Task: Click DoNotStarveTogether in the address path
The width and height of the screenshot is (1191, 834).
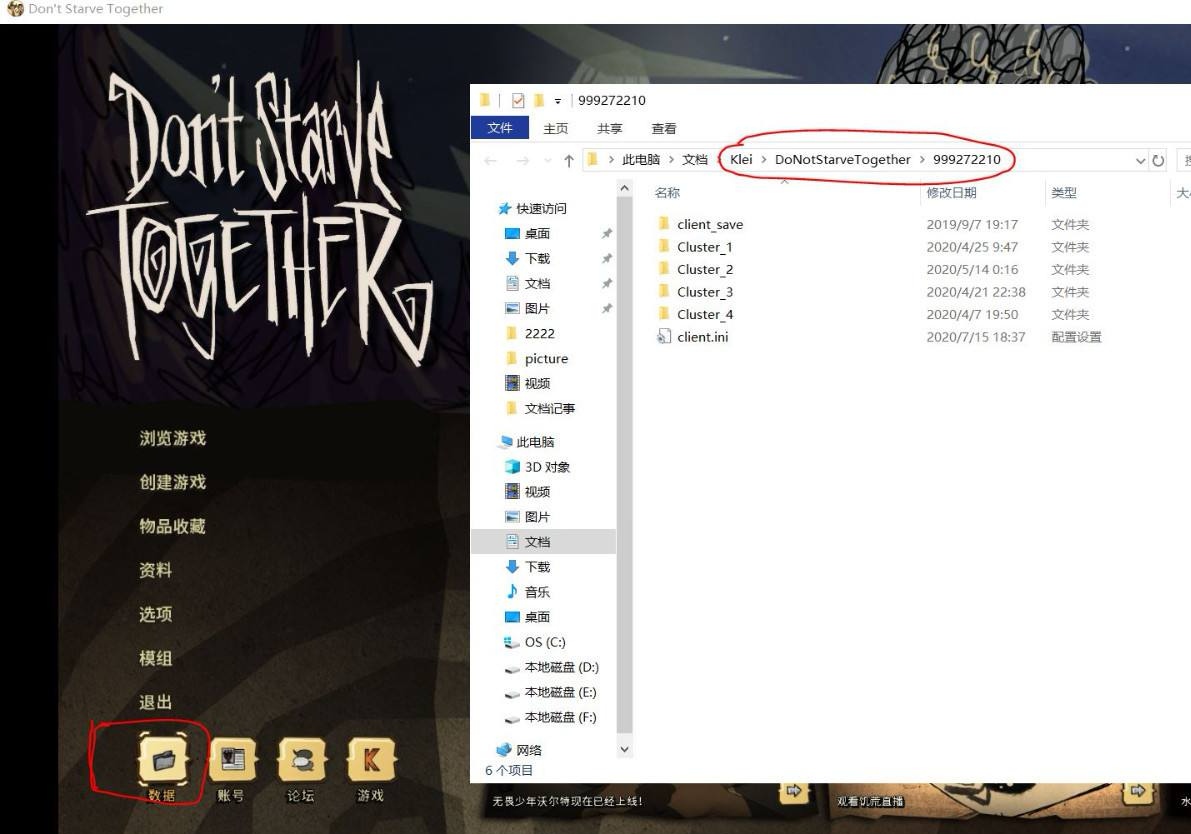Action: pos(842,160)
